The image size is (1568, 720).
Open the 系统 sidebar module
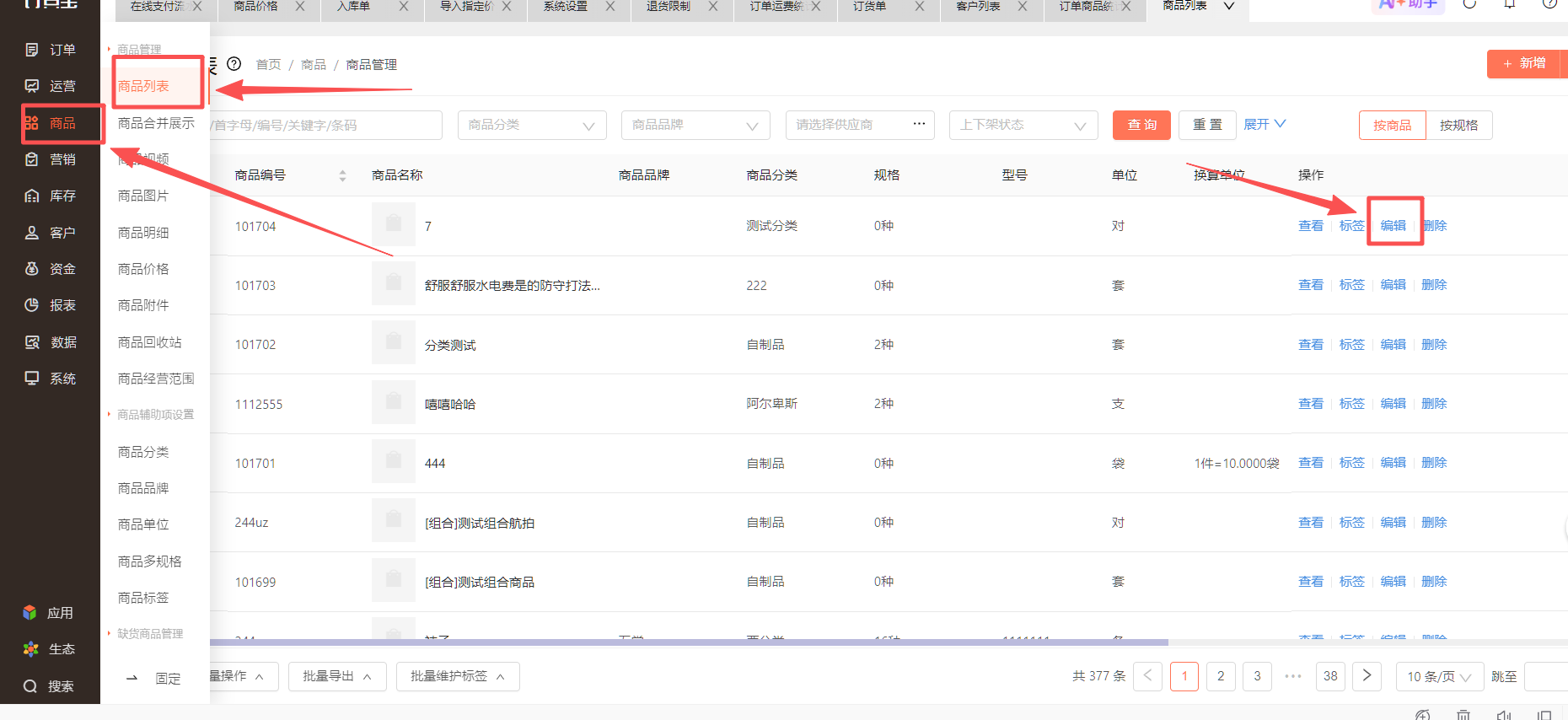coord(50,379)
